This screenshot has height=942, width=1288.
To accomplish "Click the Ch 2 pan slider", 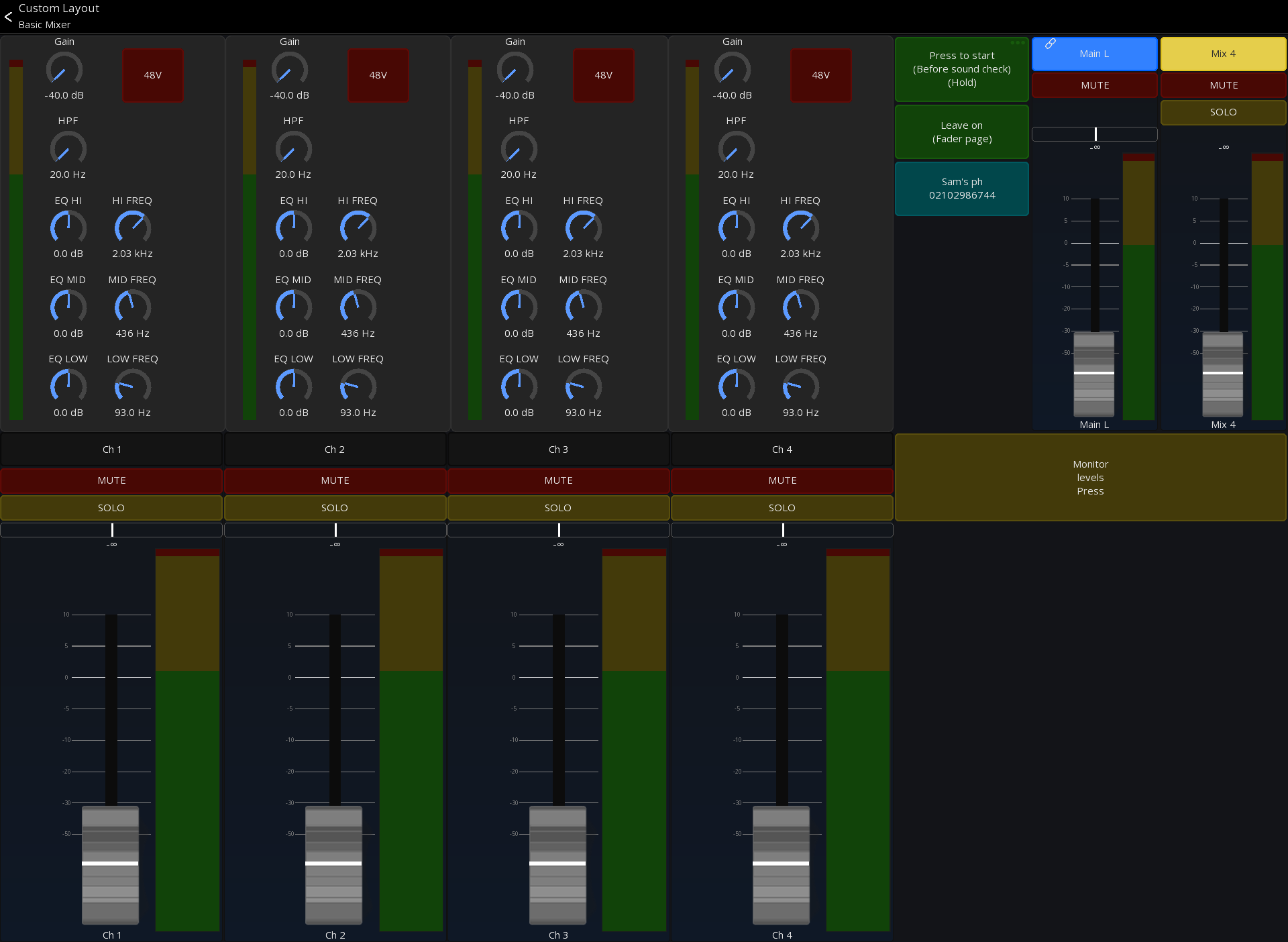I will 335,530.
